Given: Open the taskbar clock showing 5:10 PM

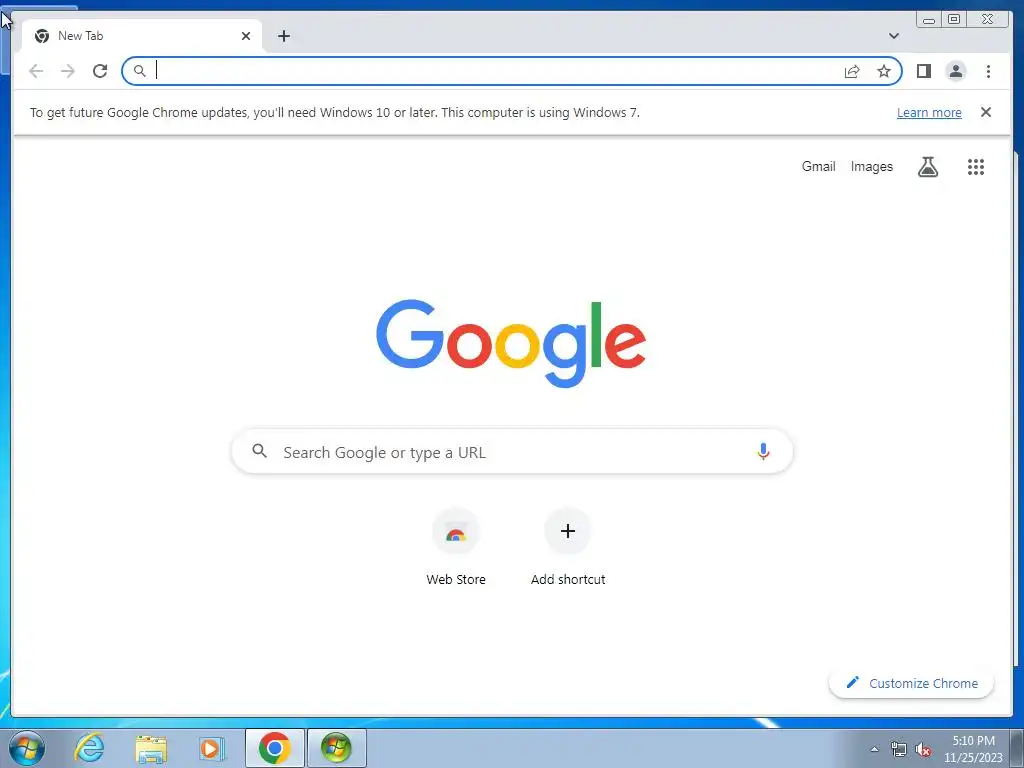Looking at the screenshot, I should pos(973,749).
